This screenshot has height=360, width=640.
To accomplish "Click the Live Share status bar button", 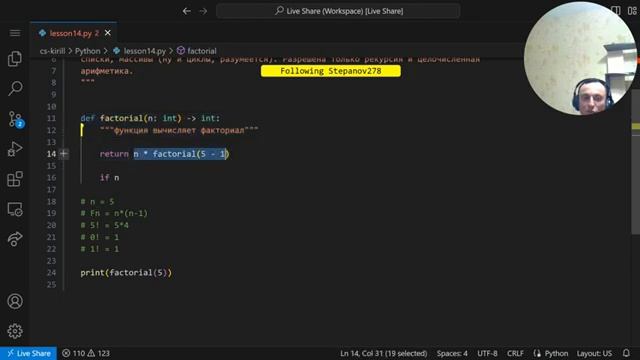I will click(x=29, y=353).
